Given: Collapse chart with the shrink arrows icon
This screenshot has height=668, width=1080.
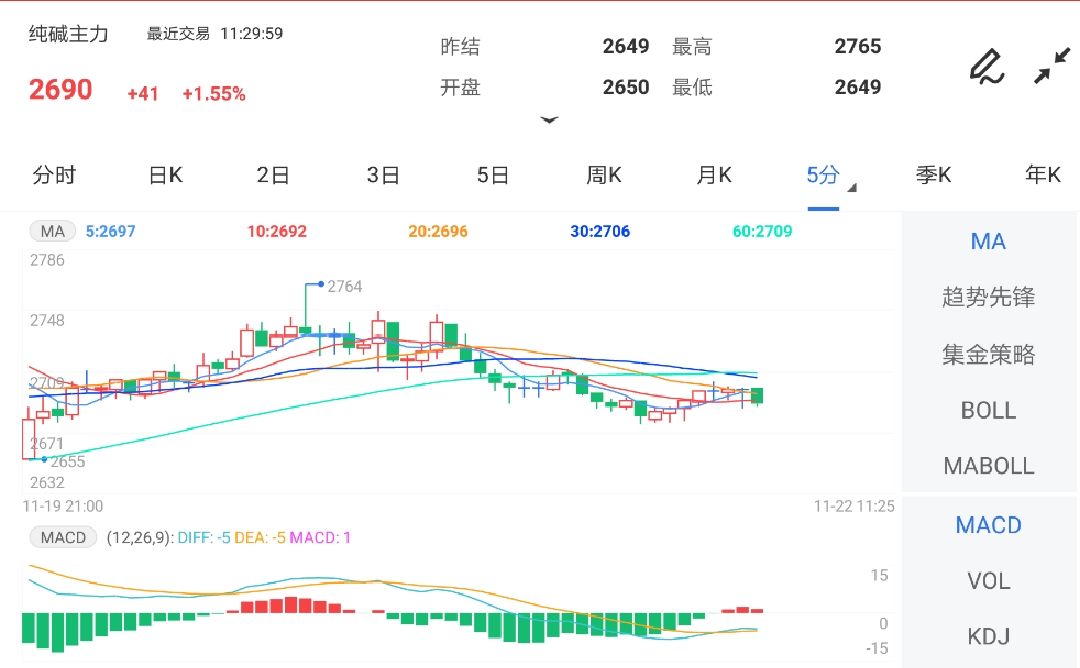Looking at the screenshot, I should [x=1052, y=65].
